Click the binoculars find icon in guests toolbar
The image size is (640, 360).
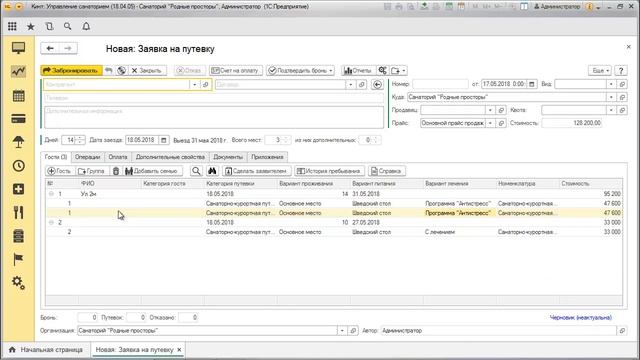[212, 171]
